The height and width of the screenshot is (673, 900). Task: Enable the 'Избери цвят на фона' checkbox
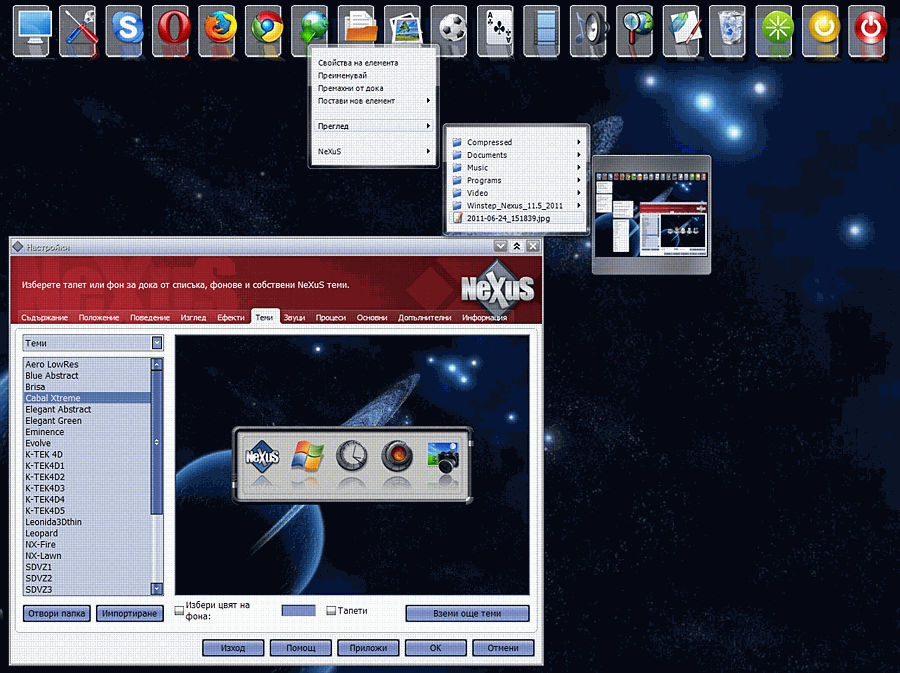(179, 611)
